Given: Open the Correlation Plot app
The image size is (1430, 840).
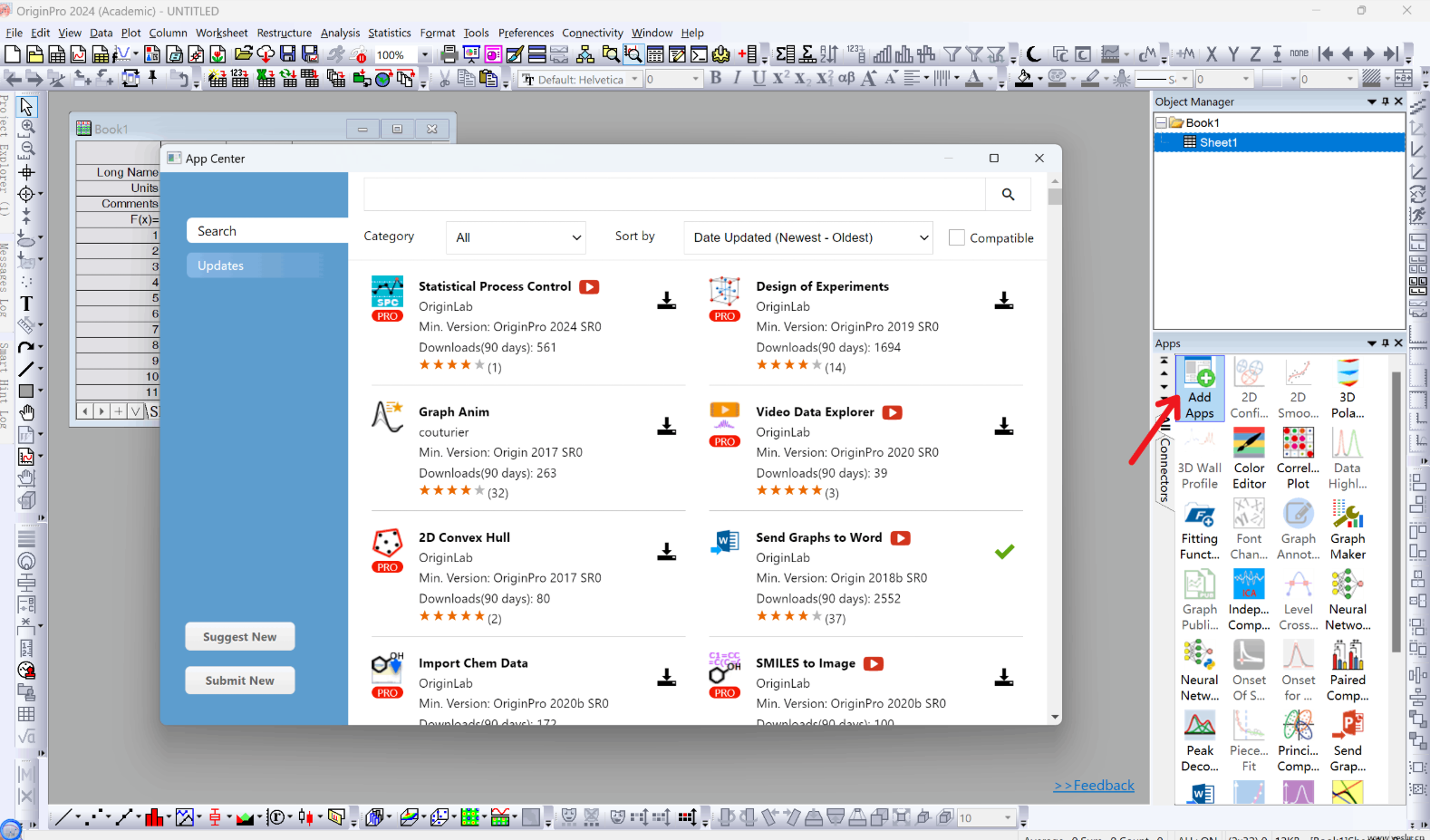Looking at the screenshot, I should [1298, 459].
